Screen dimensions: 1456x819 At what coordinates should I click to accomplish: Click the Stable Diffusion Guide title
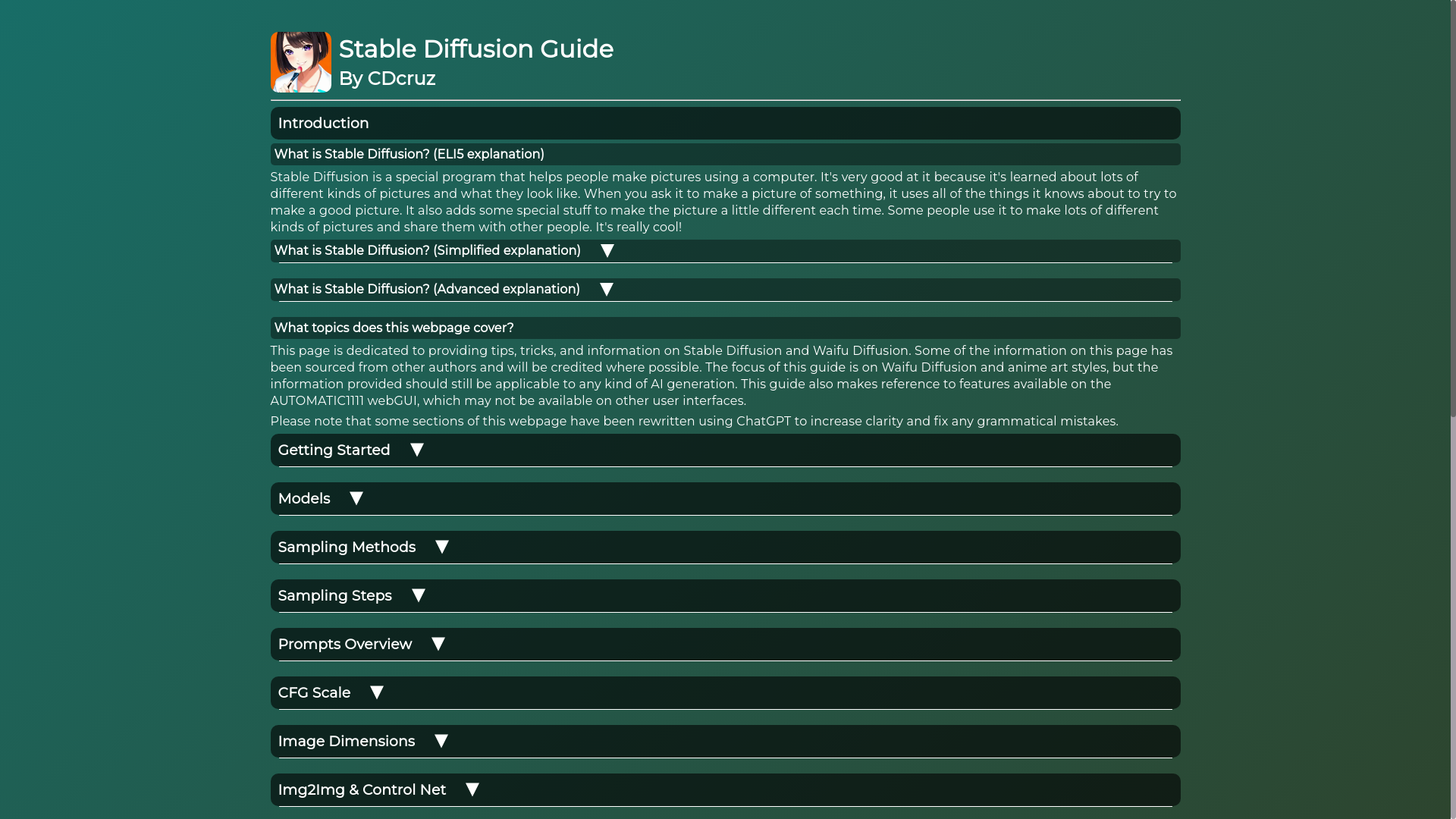(x=476, y=49)
